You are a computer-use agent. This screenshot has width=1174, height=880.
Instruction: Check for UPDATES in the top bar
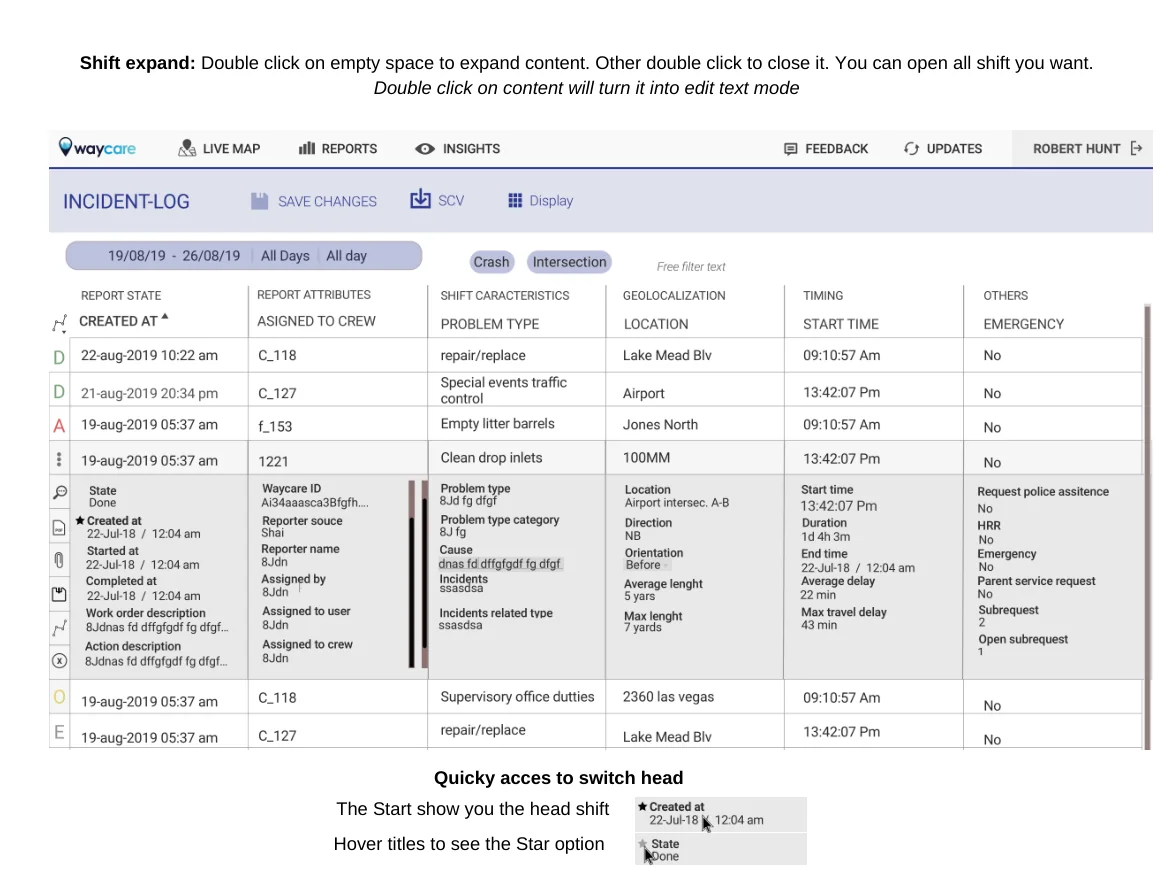(x=943, y=148)
